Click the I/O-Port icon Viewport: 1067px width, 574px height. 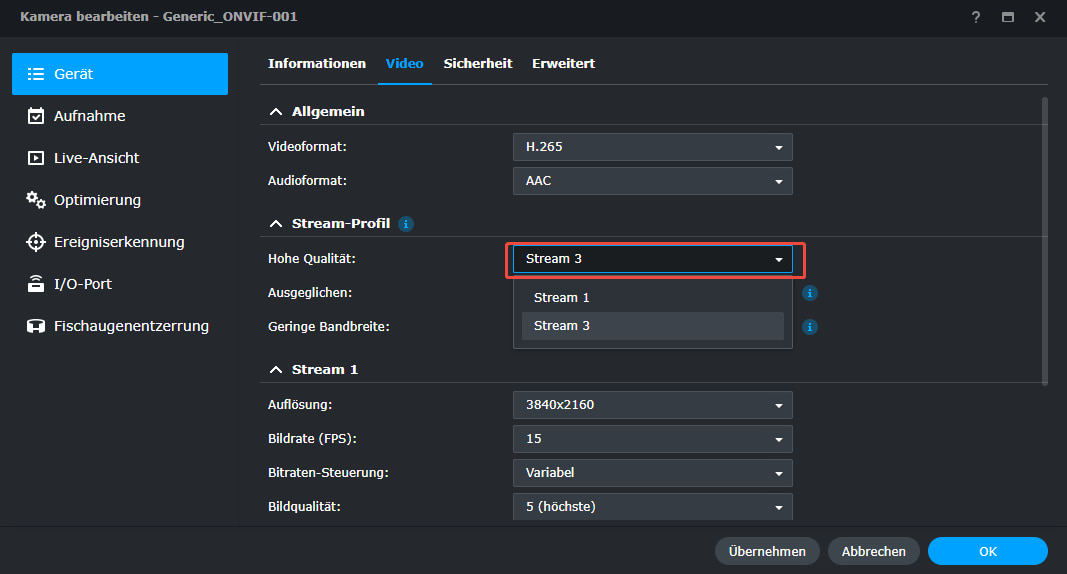[35, 284]
